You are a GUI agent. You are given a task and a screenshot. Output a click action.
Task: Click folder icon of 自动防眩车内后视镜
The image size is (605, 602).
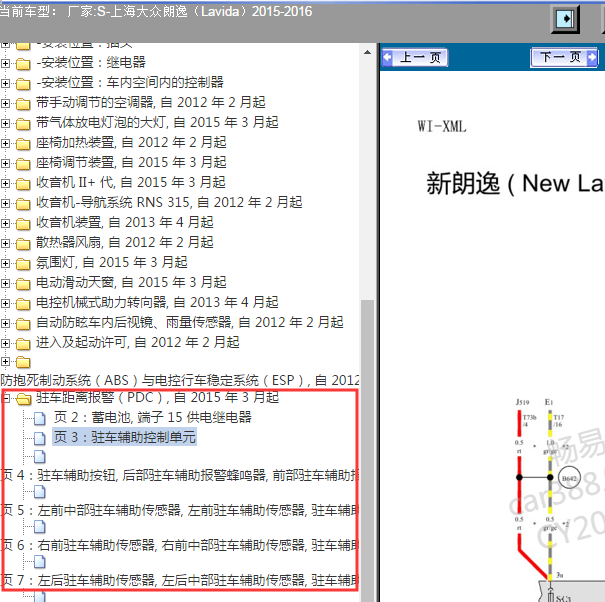pyautogui.click(x=23, y=324)
